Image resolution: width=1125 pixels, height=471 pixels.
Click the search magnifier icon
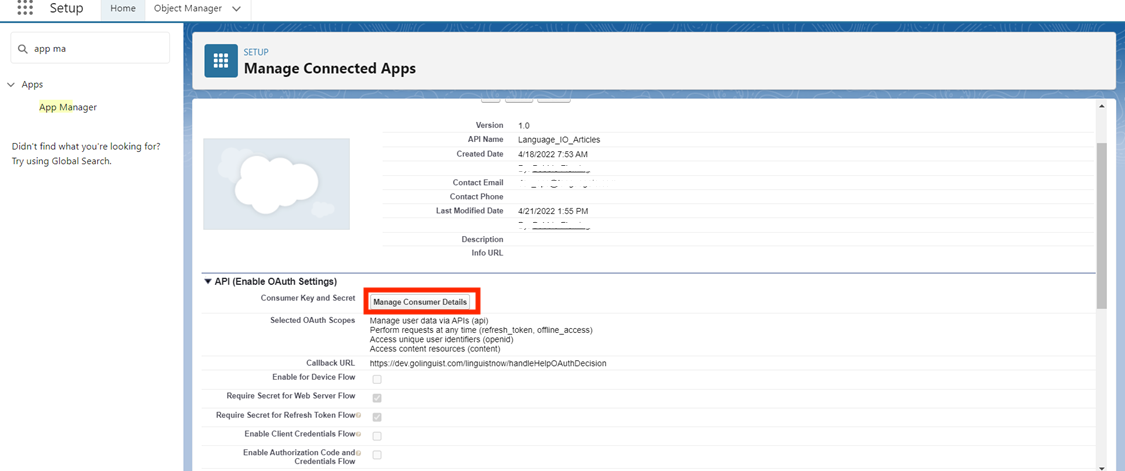[24, 50]
